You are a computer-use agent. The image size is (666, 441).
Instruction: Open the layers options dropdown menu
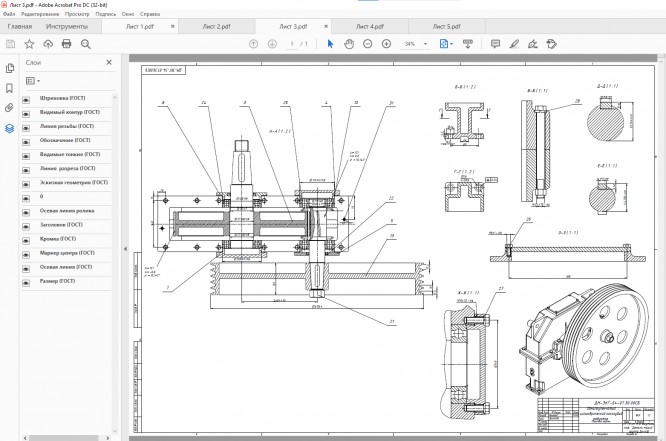[x=33, y=78]
